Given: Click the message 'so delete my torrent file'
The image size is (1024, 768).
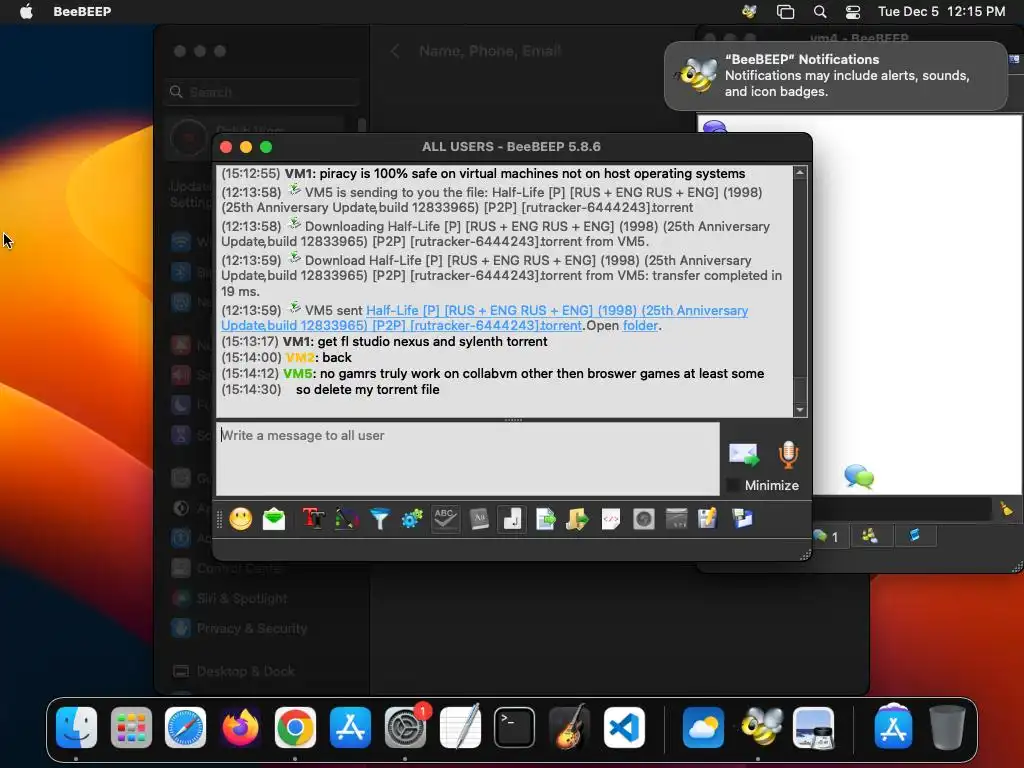Looking at the screenshot, I should 368,390.
